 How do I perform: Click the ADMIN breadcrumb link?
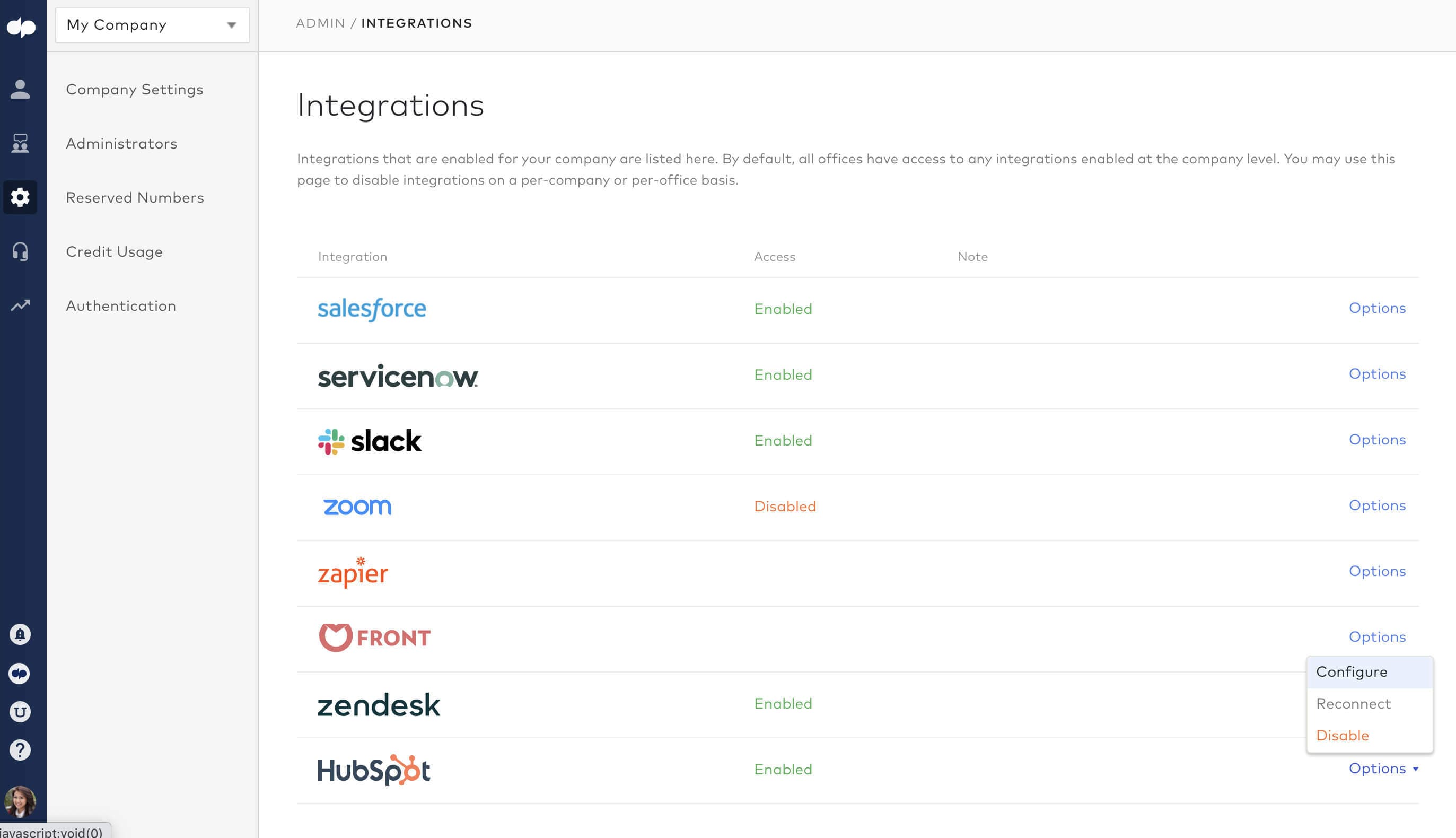[x=320, y=23]
